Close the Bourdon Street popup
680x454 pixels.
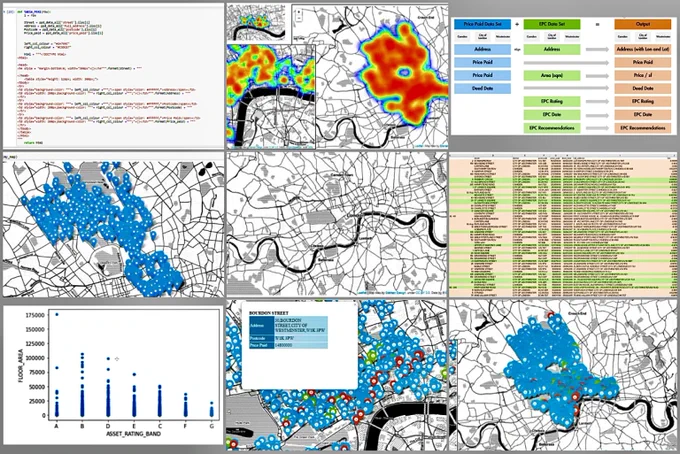(x=354, y=304)
